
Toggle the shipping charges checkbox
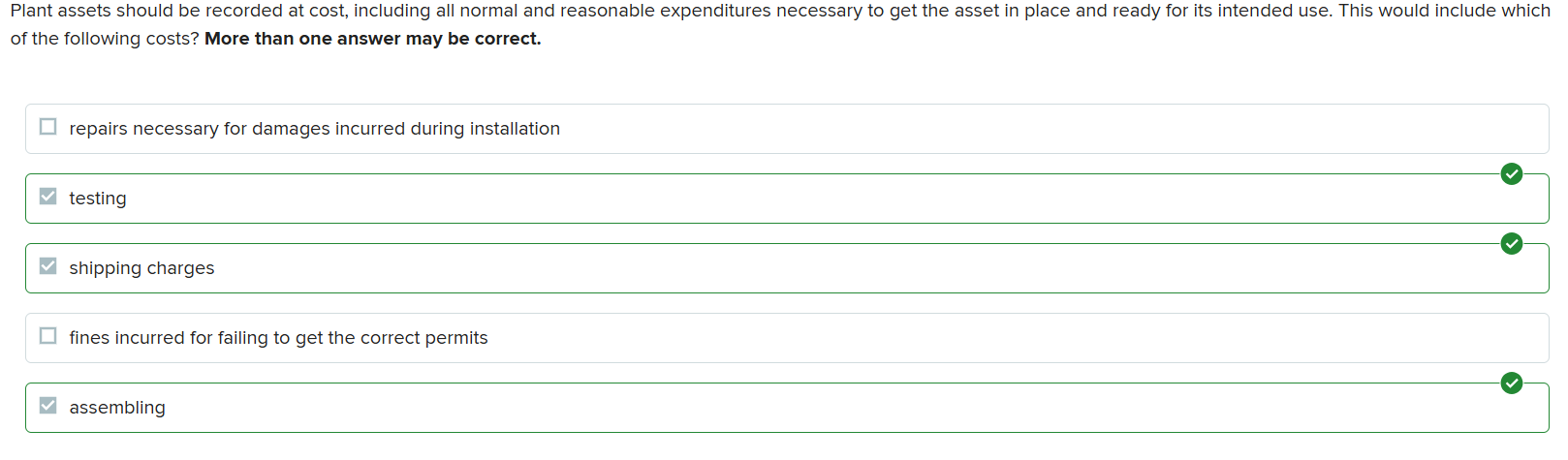click(48, 266)
